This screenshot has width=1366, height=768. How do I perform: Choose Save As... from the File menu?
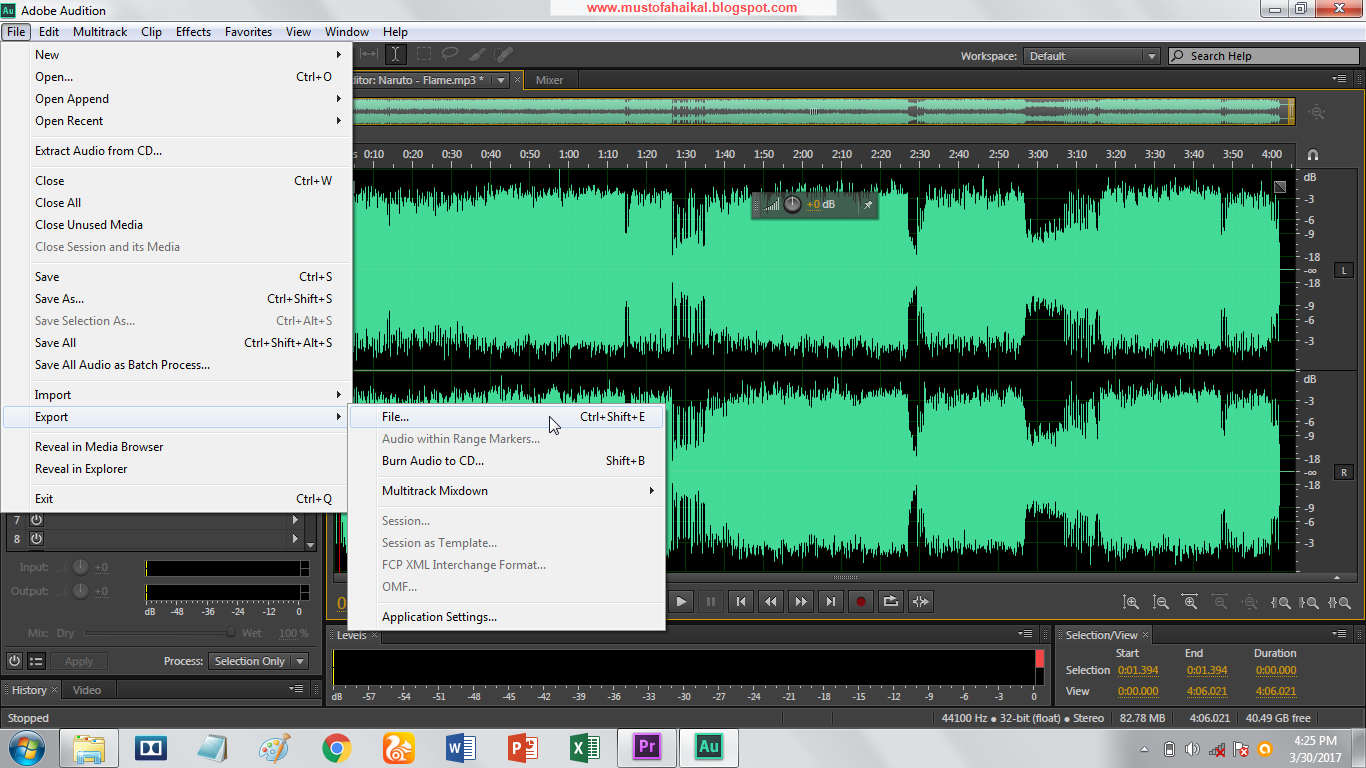point(178,299)
